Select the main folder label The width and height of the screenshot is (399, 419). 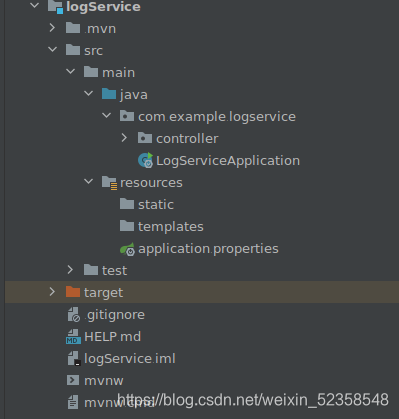pos(119,73)
